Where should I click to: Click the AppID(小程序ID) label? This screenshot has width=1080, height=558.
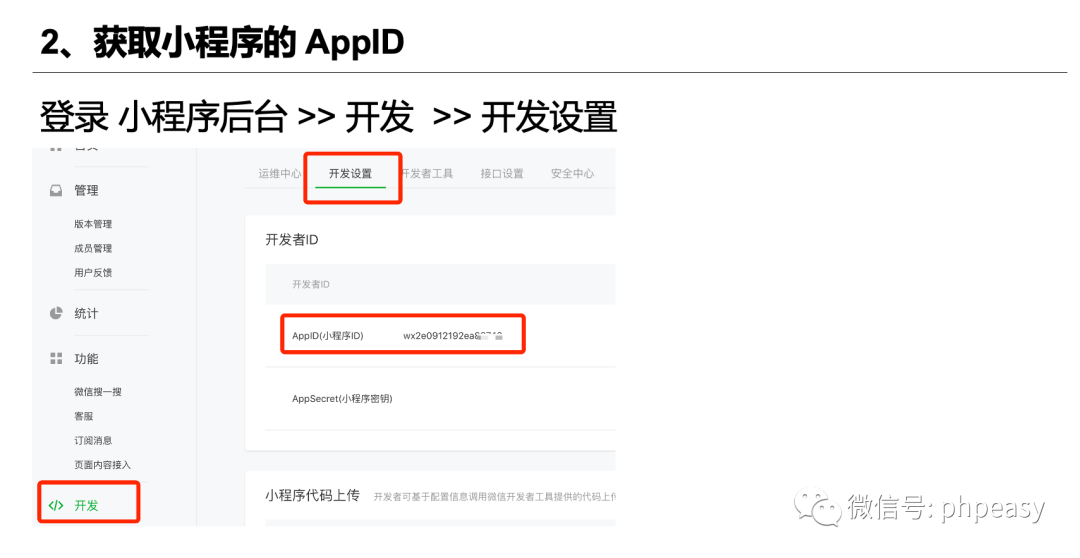pyautogui.click(x=328, y=336)
